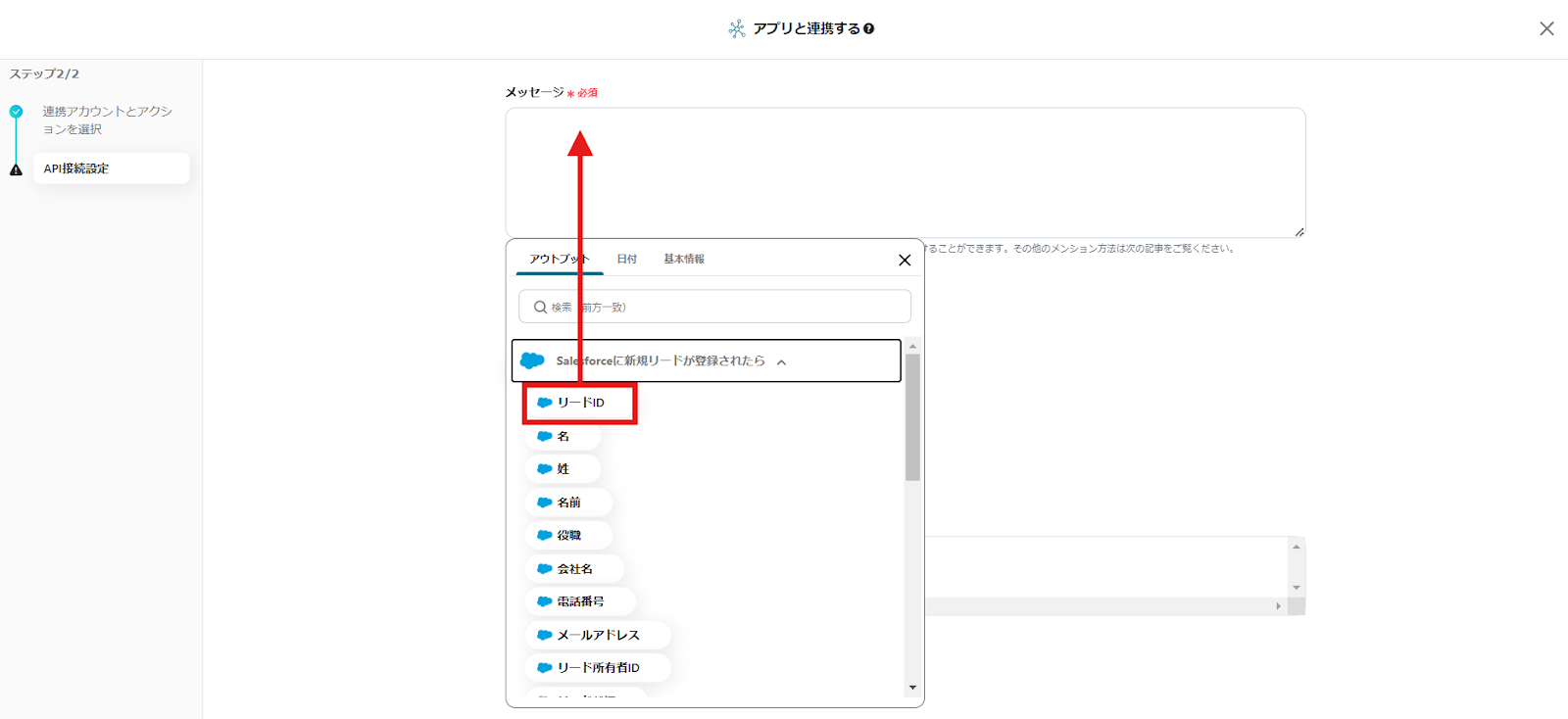Collapse Salesforceに新規リードが登録されたら section
Viewport: 1568px width, 719px height.
(x=706, y=360)
